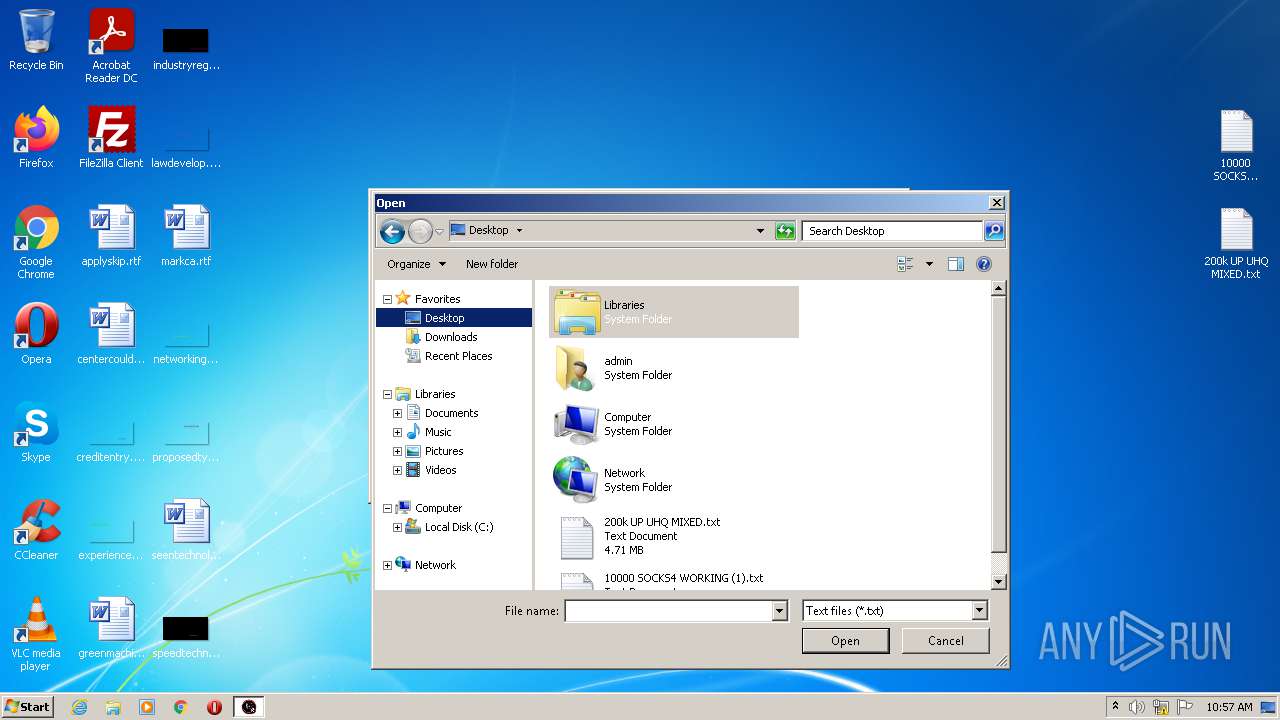Expand the Music library node
Image resolution: width=1280 pixels, height=720 pixels.
click(398, 432)
